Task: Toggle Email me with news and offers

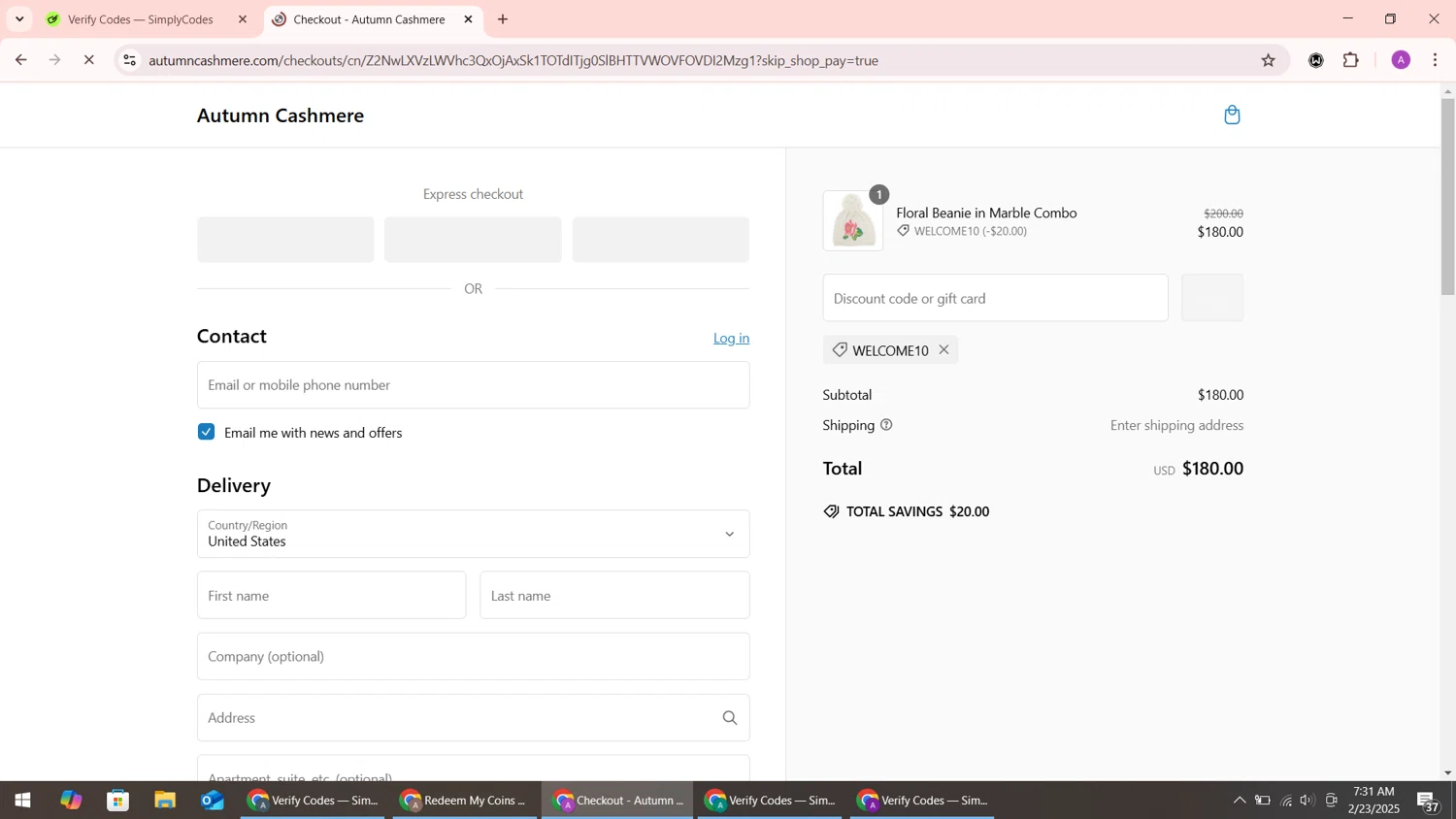Action: [206, 432]
